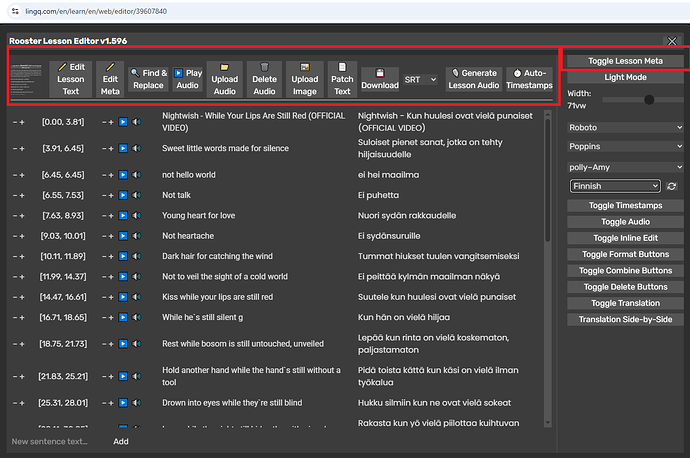
Task: Adjust the Width slider handle
Action: tap(649, 100)
